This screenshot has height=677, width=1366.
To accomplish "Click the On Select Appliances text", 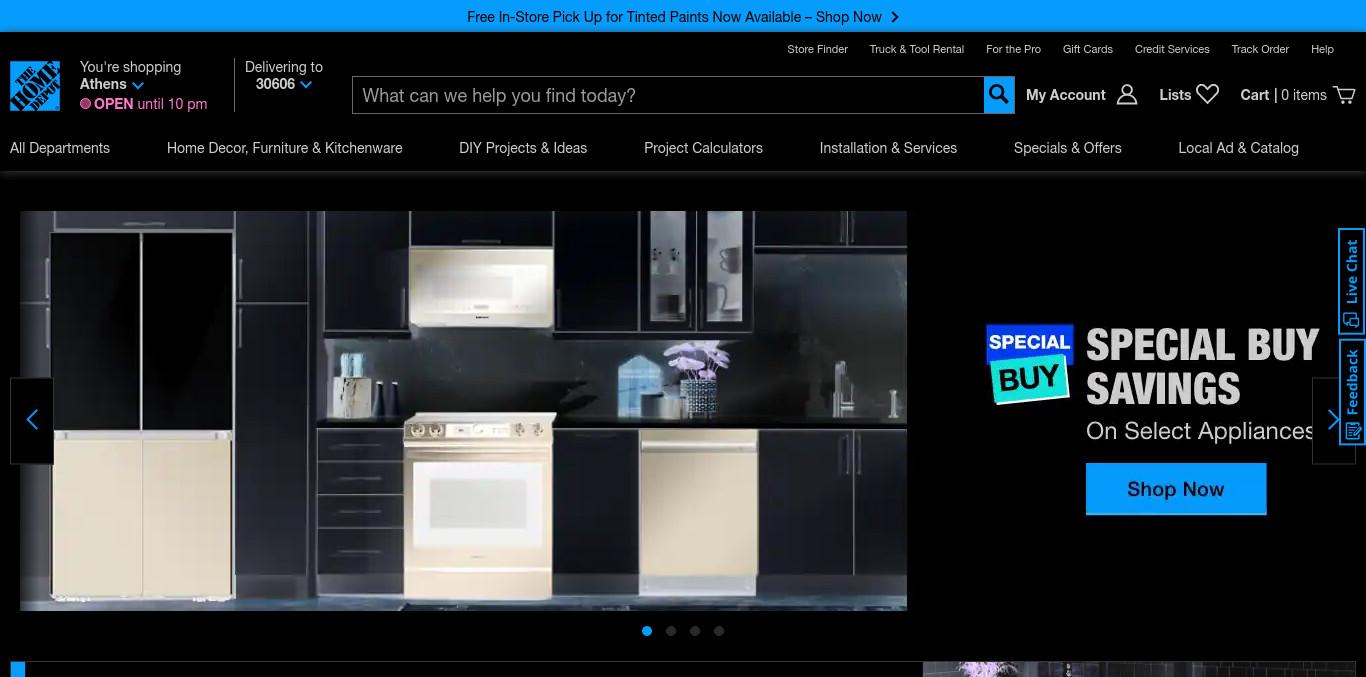I will (1200, 431).
